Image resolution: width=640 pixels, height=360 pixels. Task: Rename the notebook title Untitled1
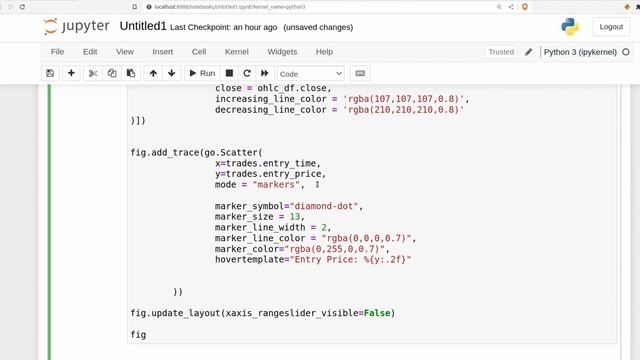[143, 26]
